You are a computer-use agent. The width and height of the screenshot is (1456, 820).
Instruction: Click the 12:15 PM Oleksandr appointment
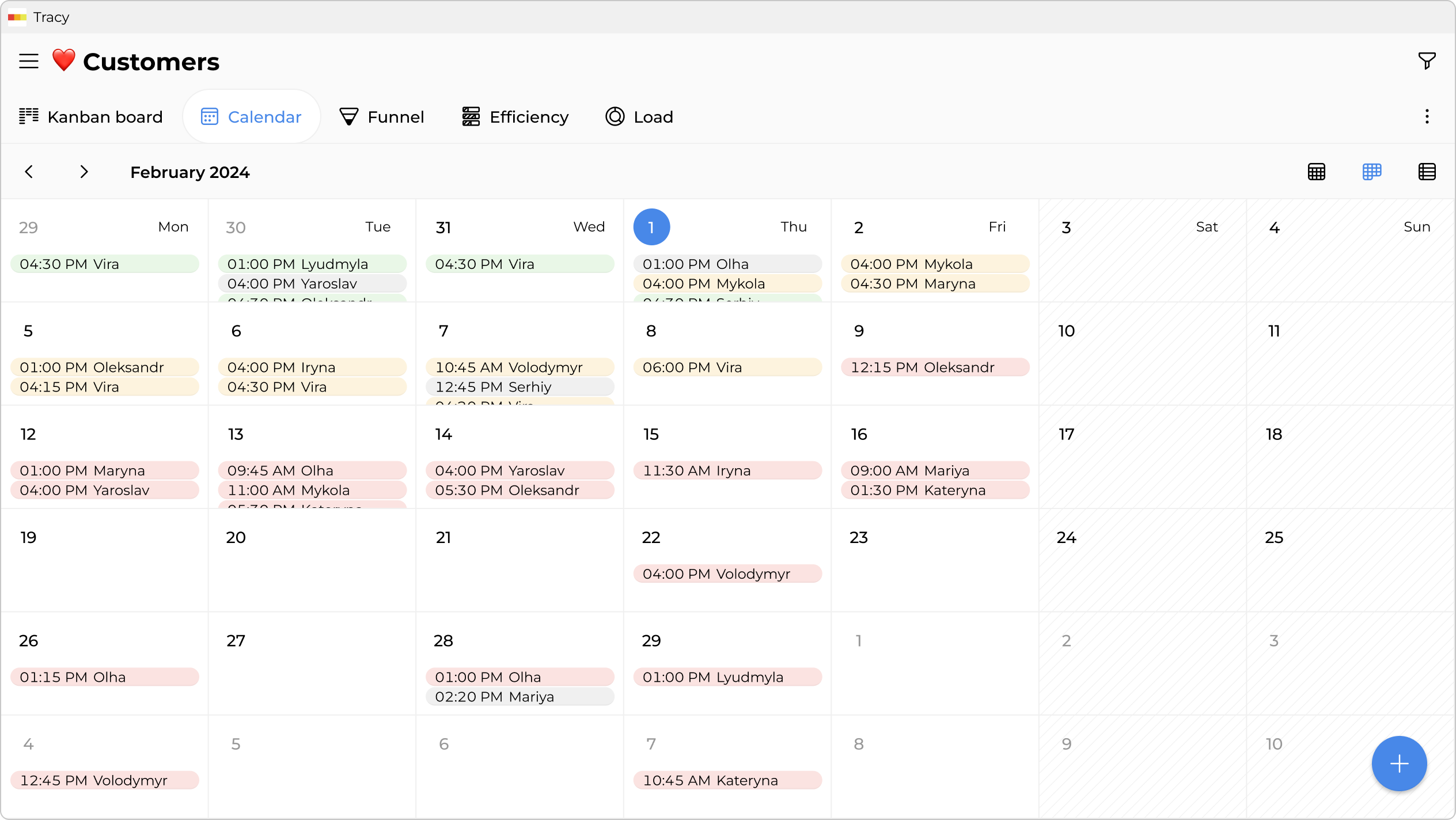pyautogui.click(x=934, y=367)
